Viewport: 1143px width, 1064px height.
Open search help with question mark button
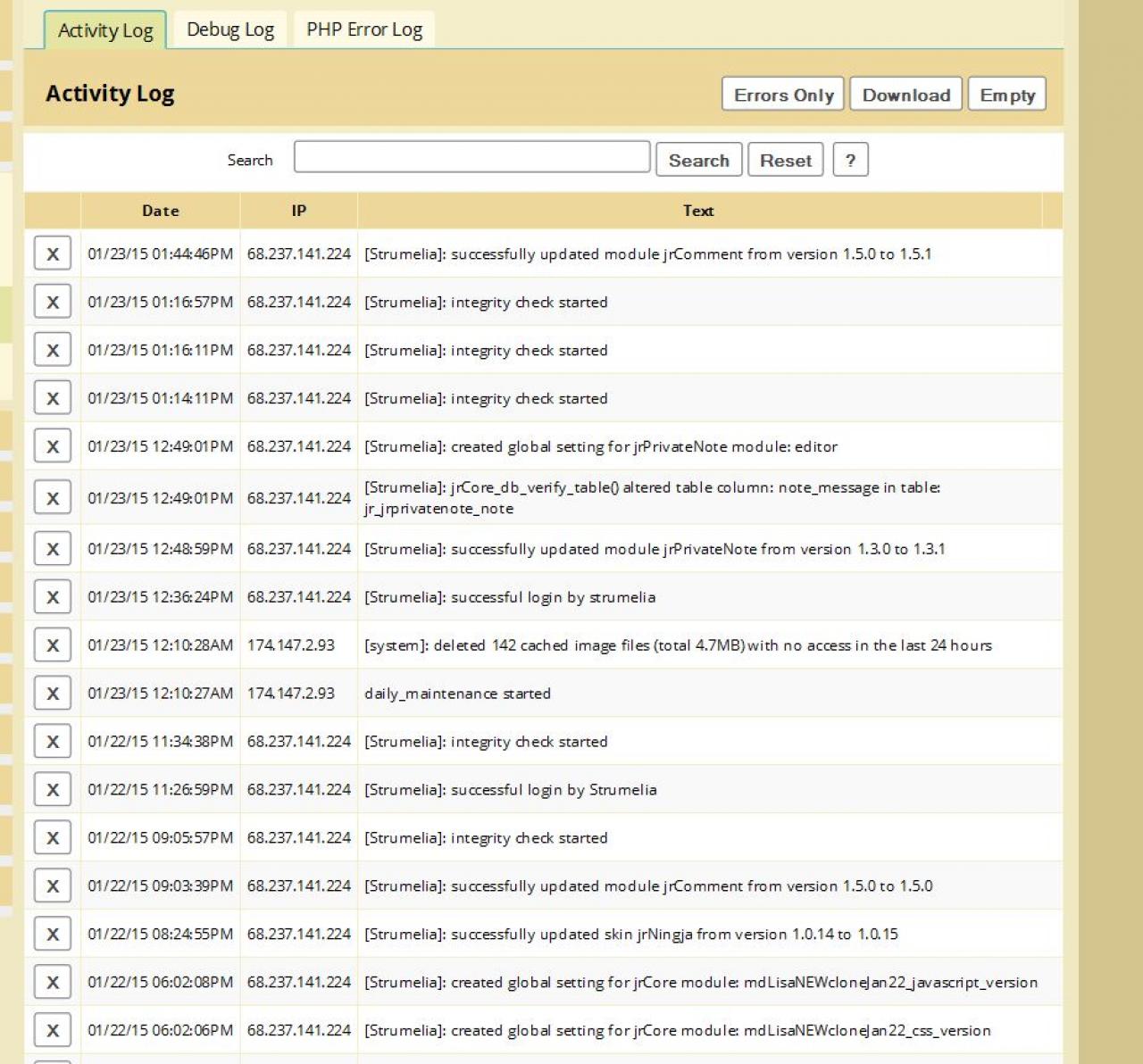click(x=850, y=161)
